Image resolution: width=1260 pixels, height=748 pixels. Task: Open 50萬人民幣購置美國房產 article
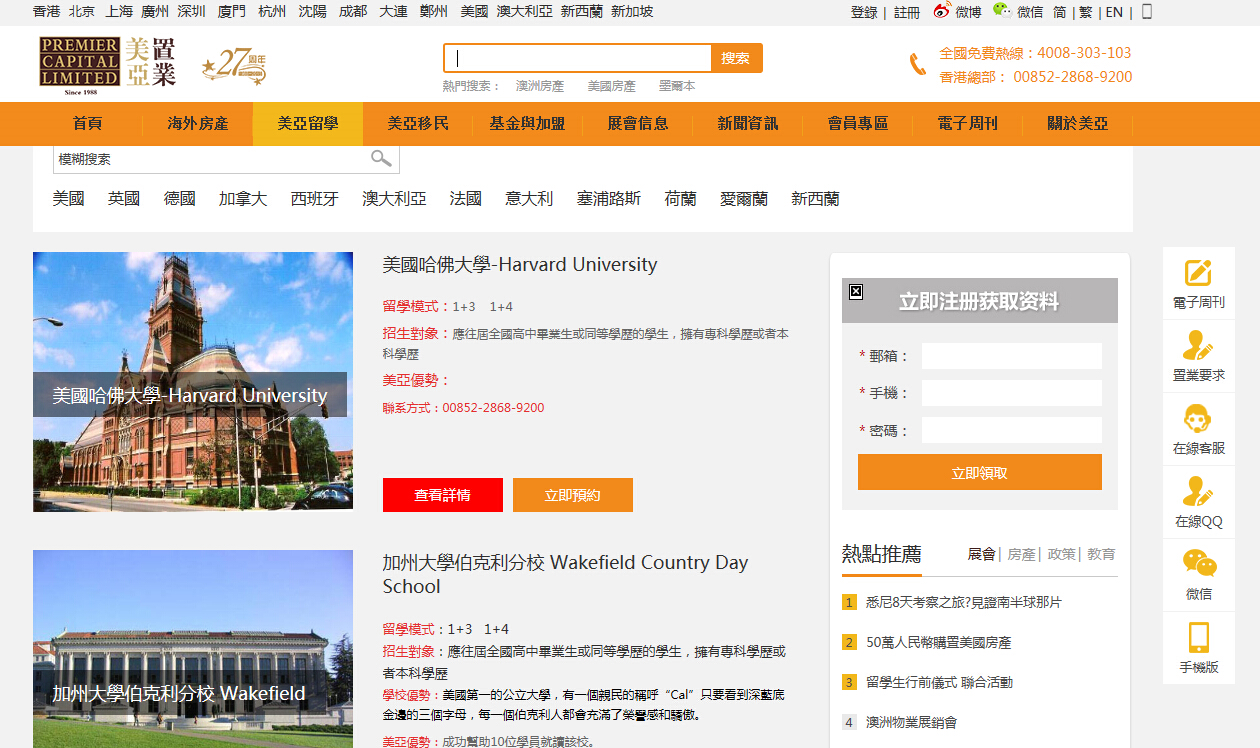(x=939, y=642)
